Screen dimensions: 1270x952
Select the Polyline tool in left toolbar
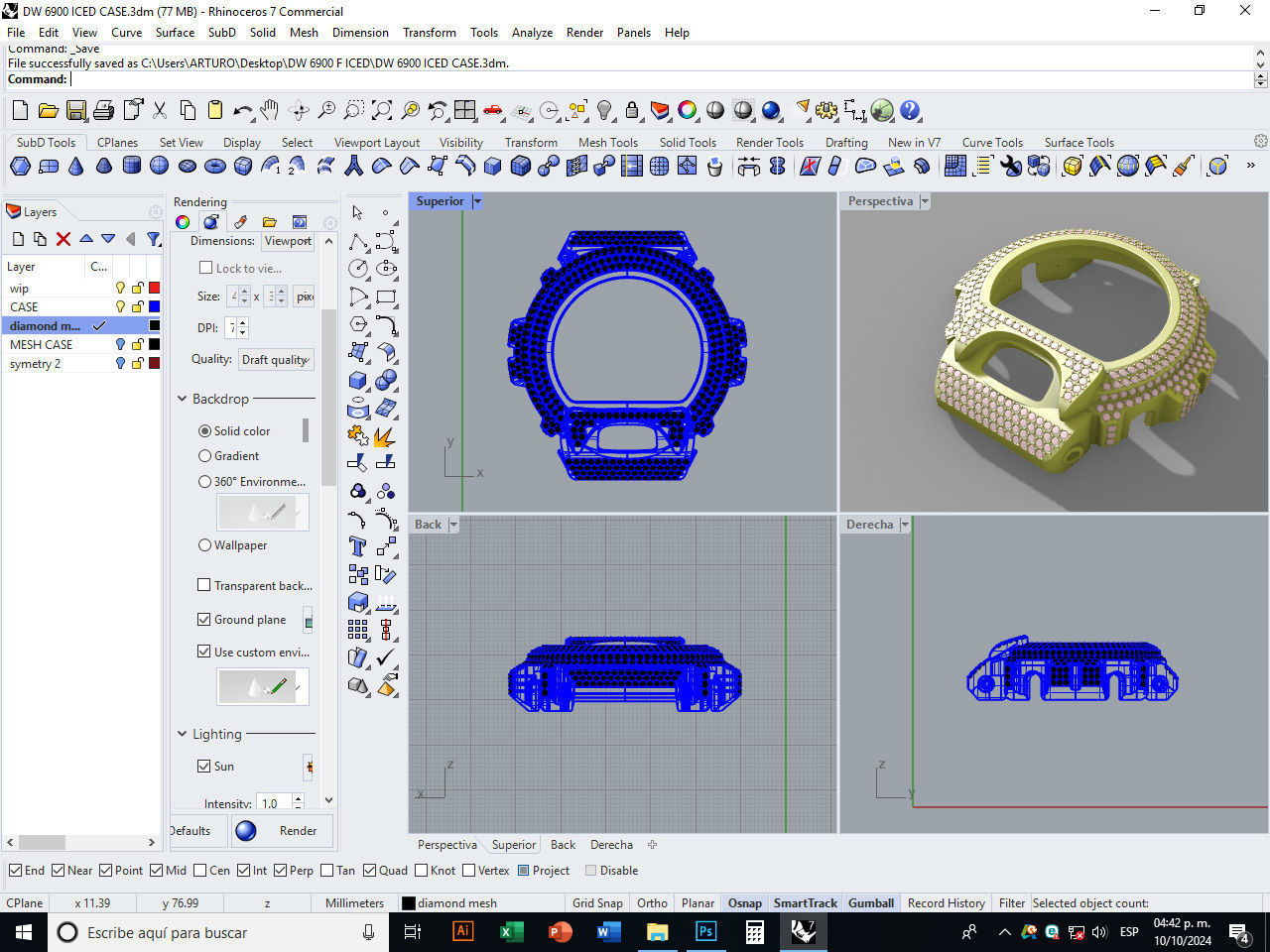point(358,241)
